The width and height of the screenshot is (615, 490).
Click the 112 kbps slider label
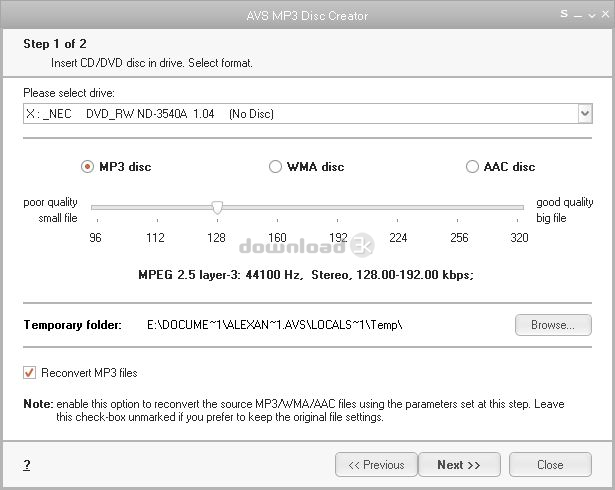[155, 238]
